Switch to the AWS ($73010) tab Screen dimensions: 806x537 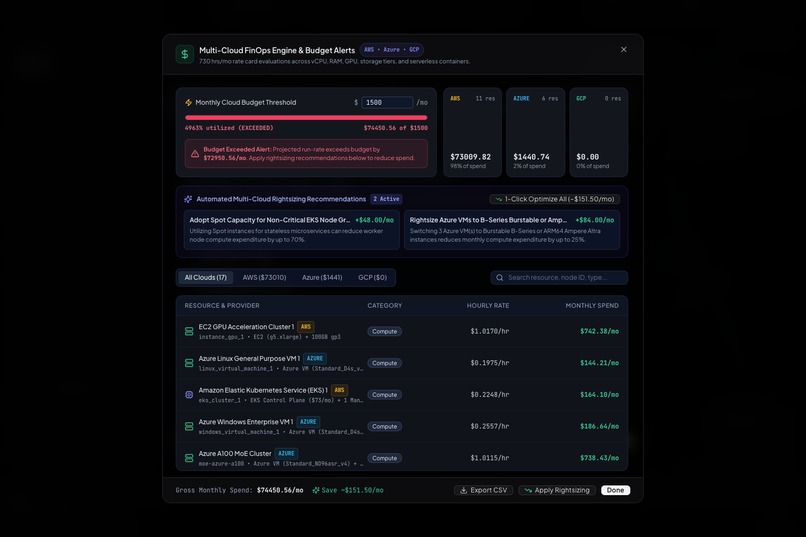pos(264,277)
